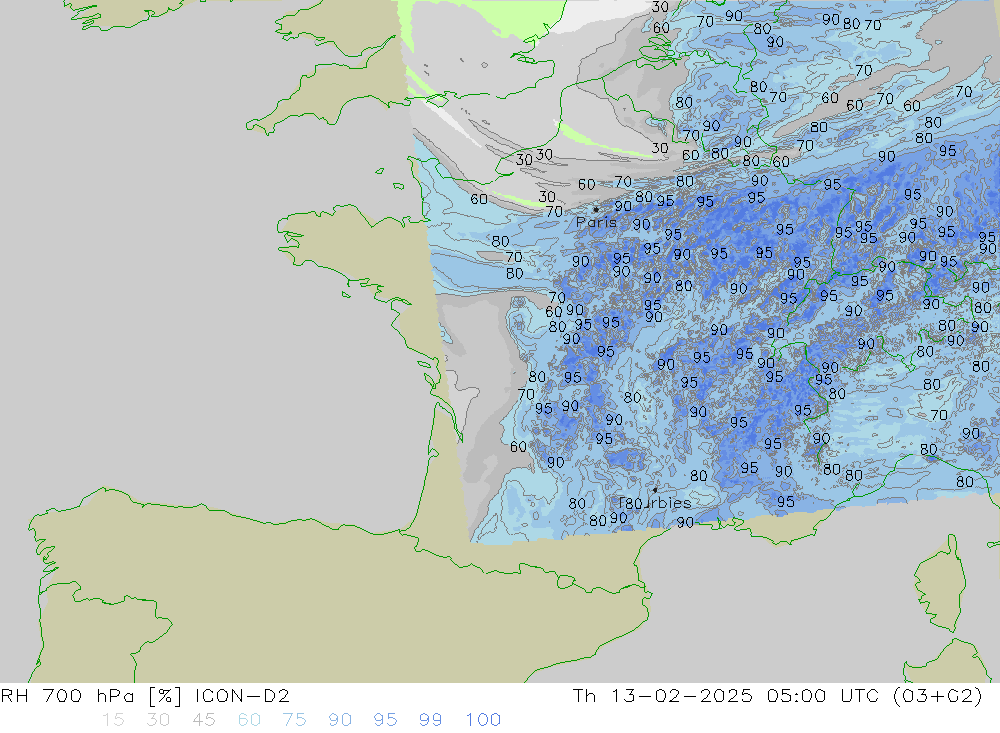The image size is (1000, 733).
Task: Click the 'RH 700 hPa [%]' title text
Action: click(x=92, y=696)
